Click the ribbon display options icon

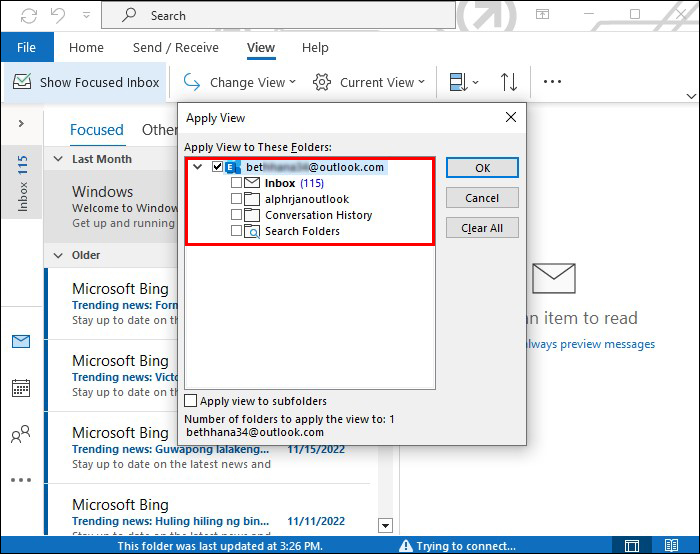[x=542, y=15]
